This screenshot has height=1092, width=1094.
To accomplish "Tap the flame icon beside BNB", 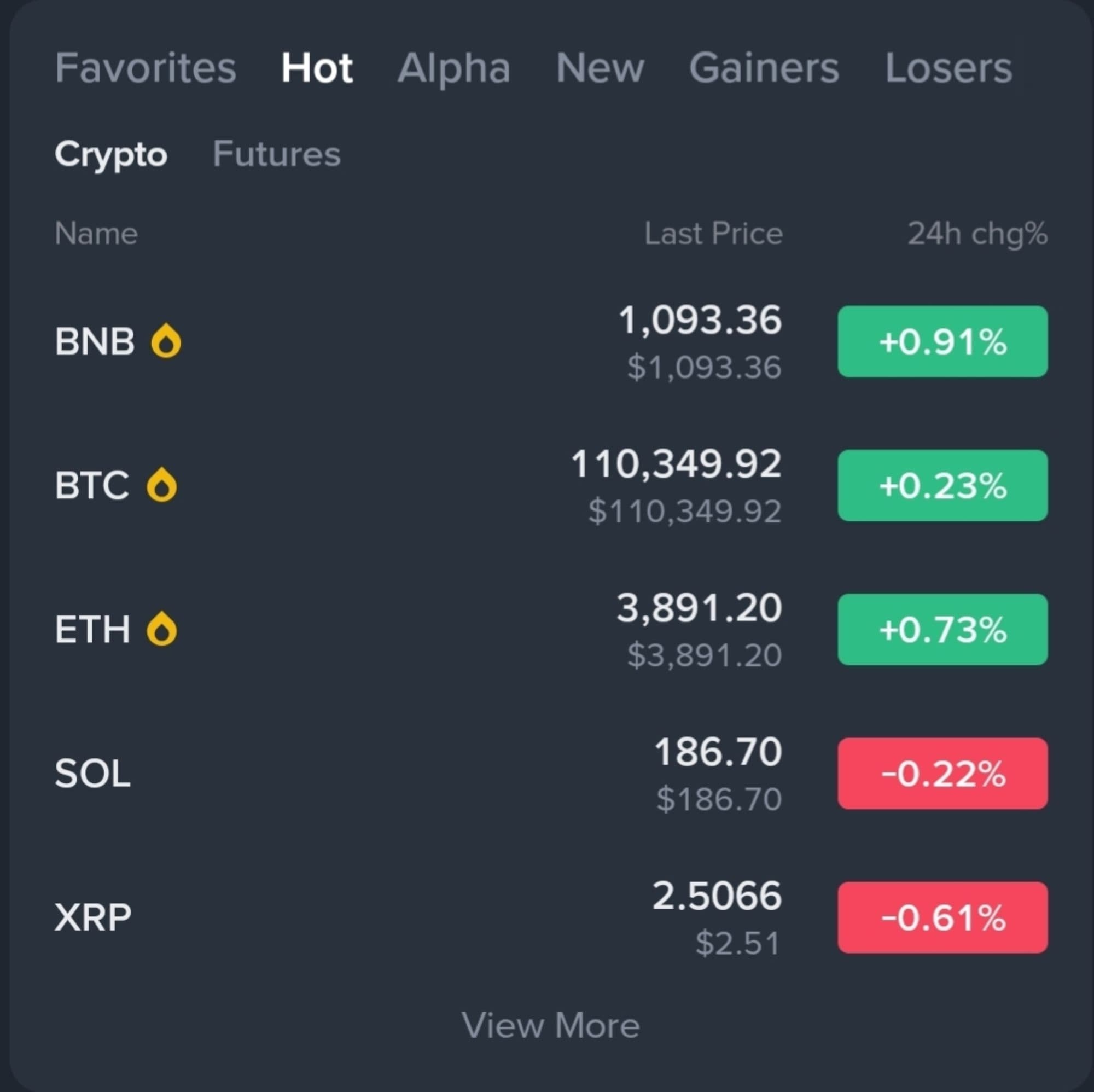I will (x=166, y=341).
